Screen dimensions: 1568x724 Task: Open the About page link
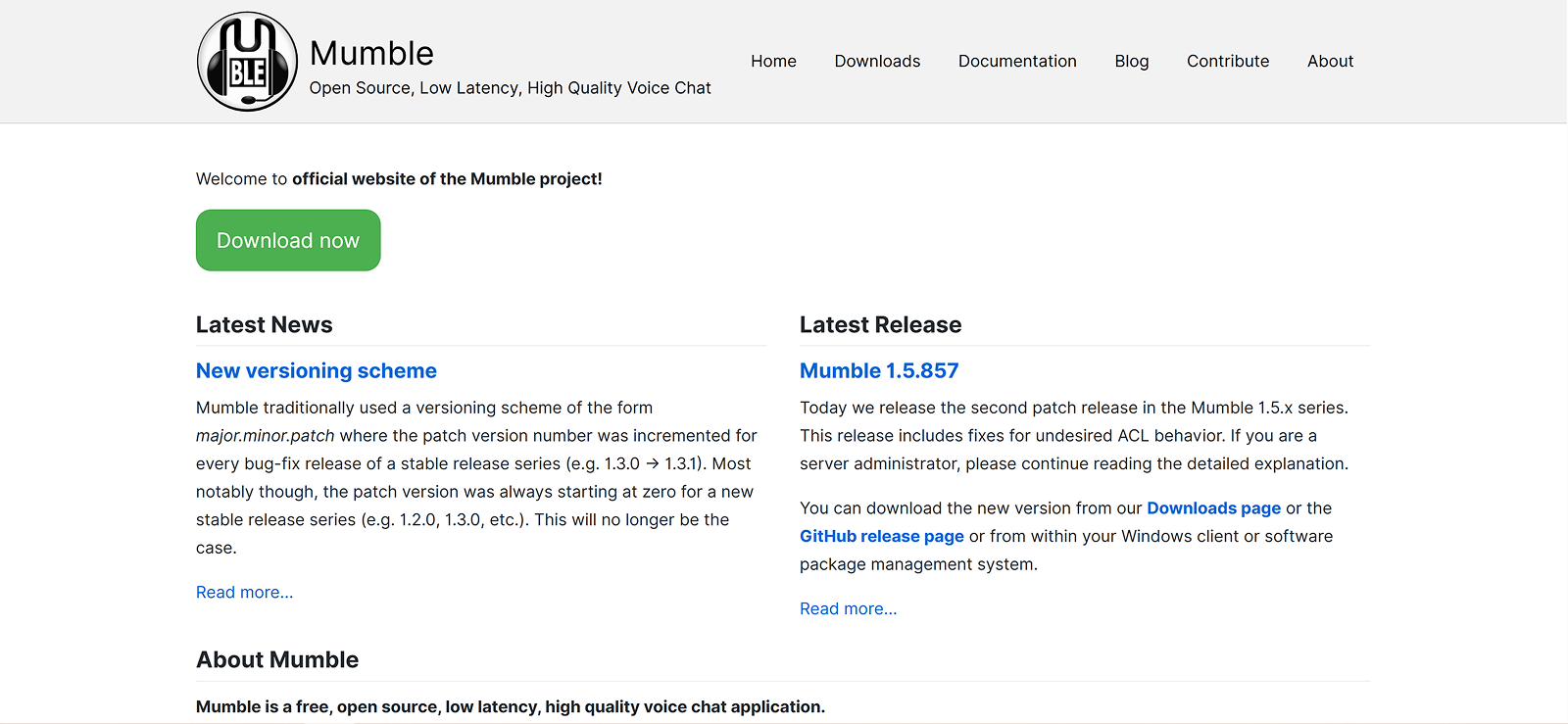(1330, 61)
